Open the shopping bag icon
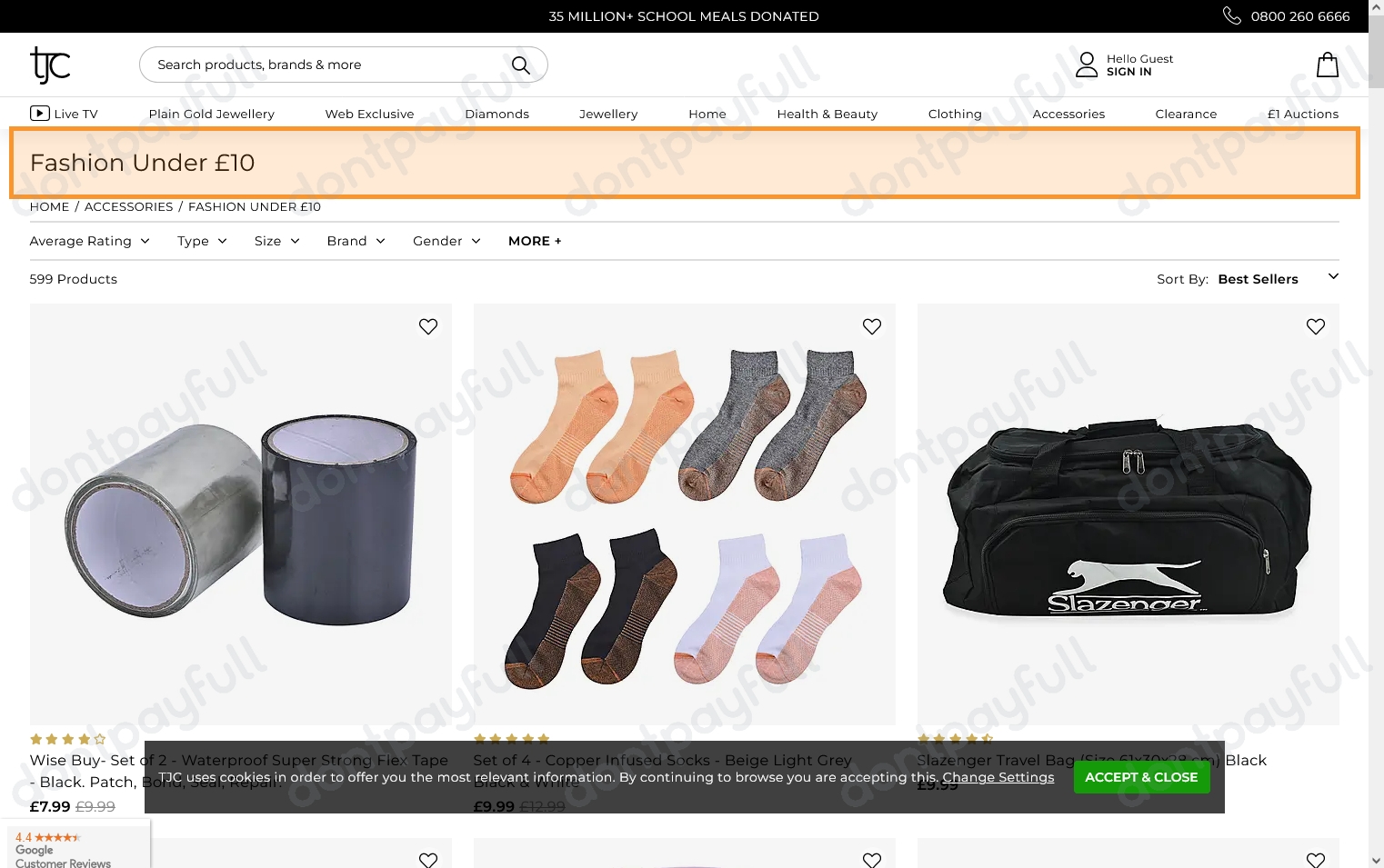The height and width of the screenshot is (868, 1384). 1328,65
